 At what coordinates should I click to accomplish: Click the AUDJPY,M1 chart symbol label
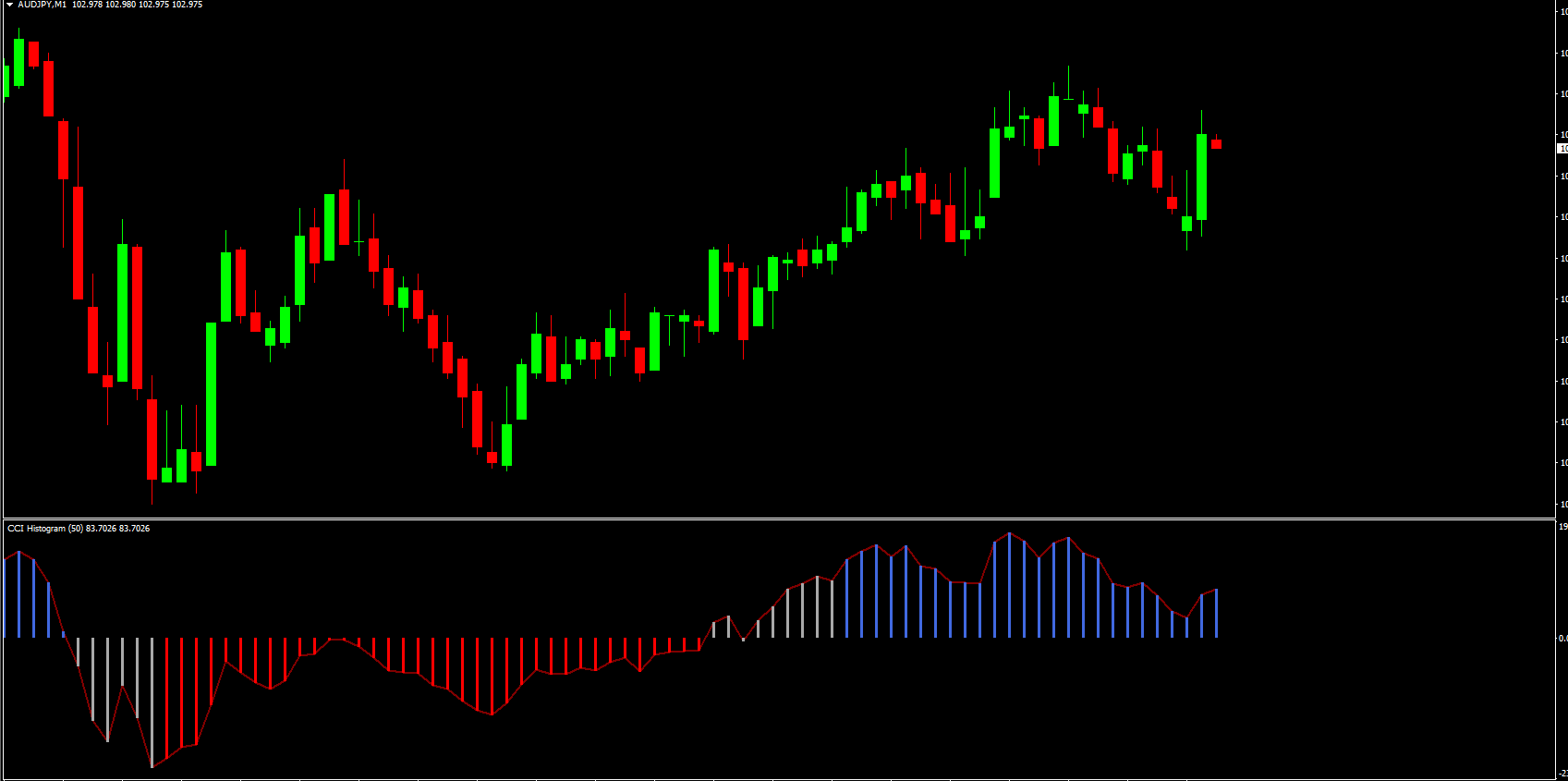tap(42, 5)
